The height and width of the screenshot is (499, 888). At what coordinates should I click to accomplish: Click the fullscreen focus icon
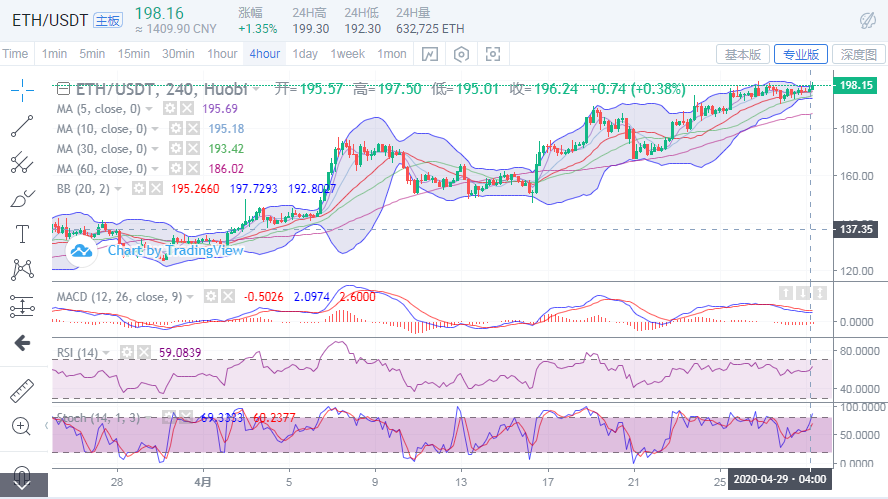coord(493,54)
